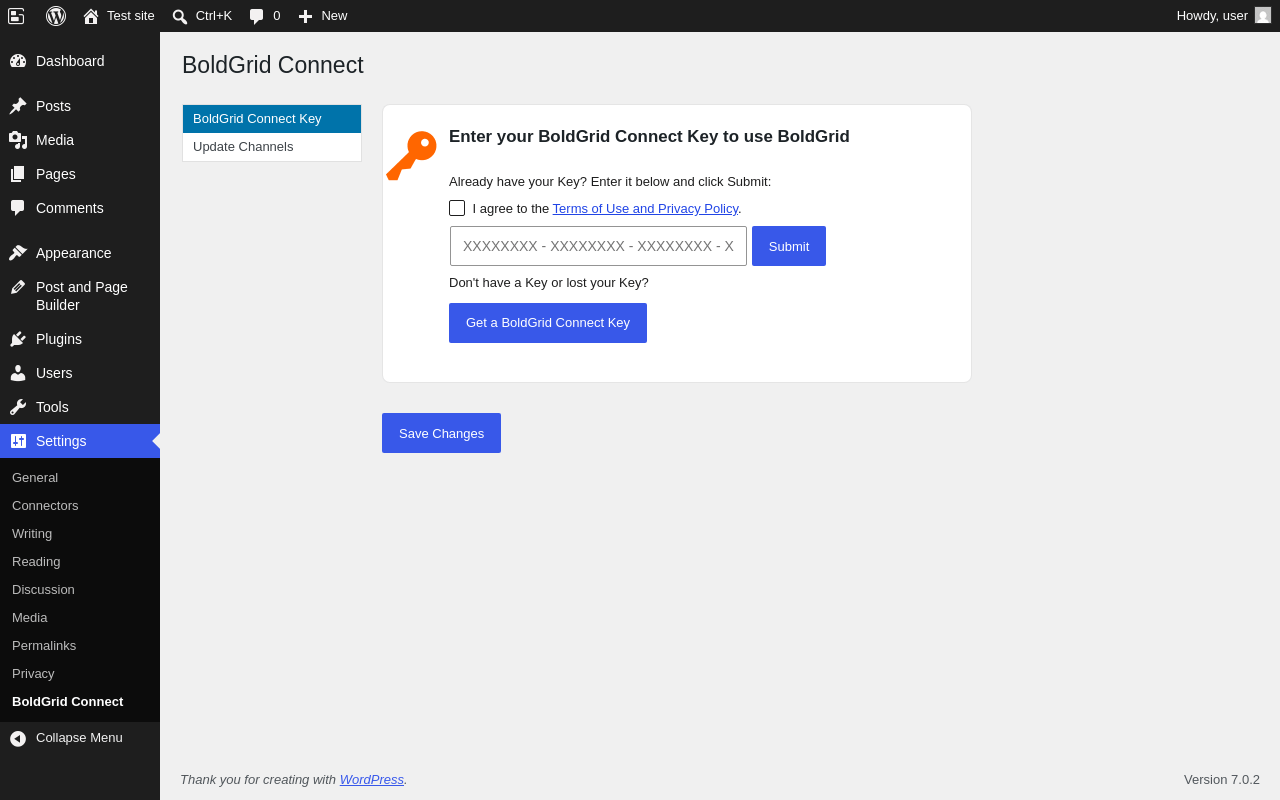Viewport: 1280px width, 800px height.
Task: Click the Appearance paintbrush icon
Action: (x=18, y=253)
